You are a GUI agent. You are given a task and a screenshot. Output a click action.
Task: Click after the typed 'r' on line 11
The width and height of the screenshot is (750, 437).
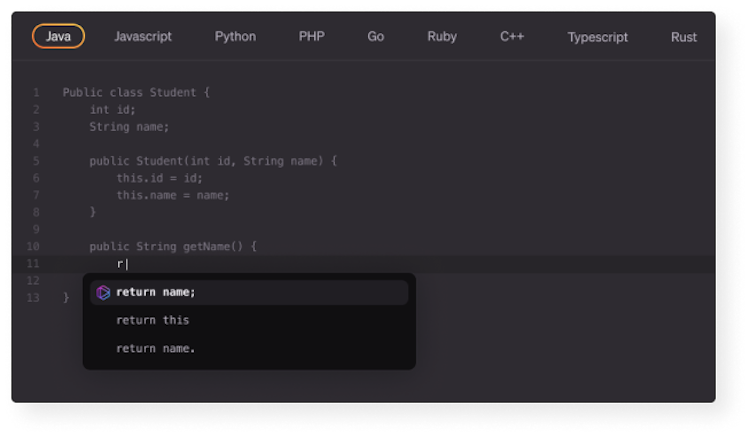pos(127,264)
